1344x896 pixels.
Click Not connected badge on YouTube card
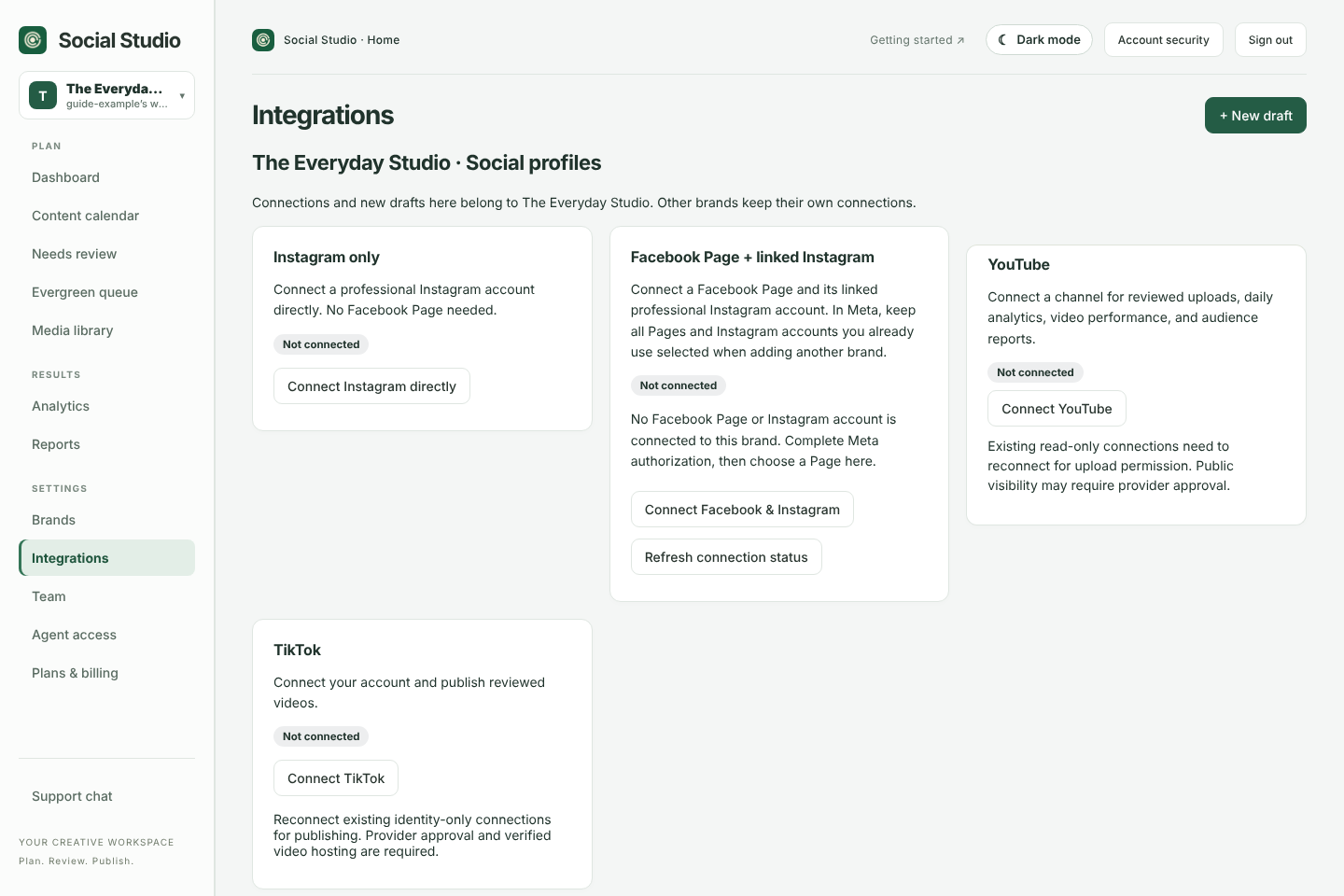(1035, 372)
